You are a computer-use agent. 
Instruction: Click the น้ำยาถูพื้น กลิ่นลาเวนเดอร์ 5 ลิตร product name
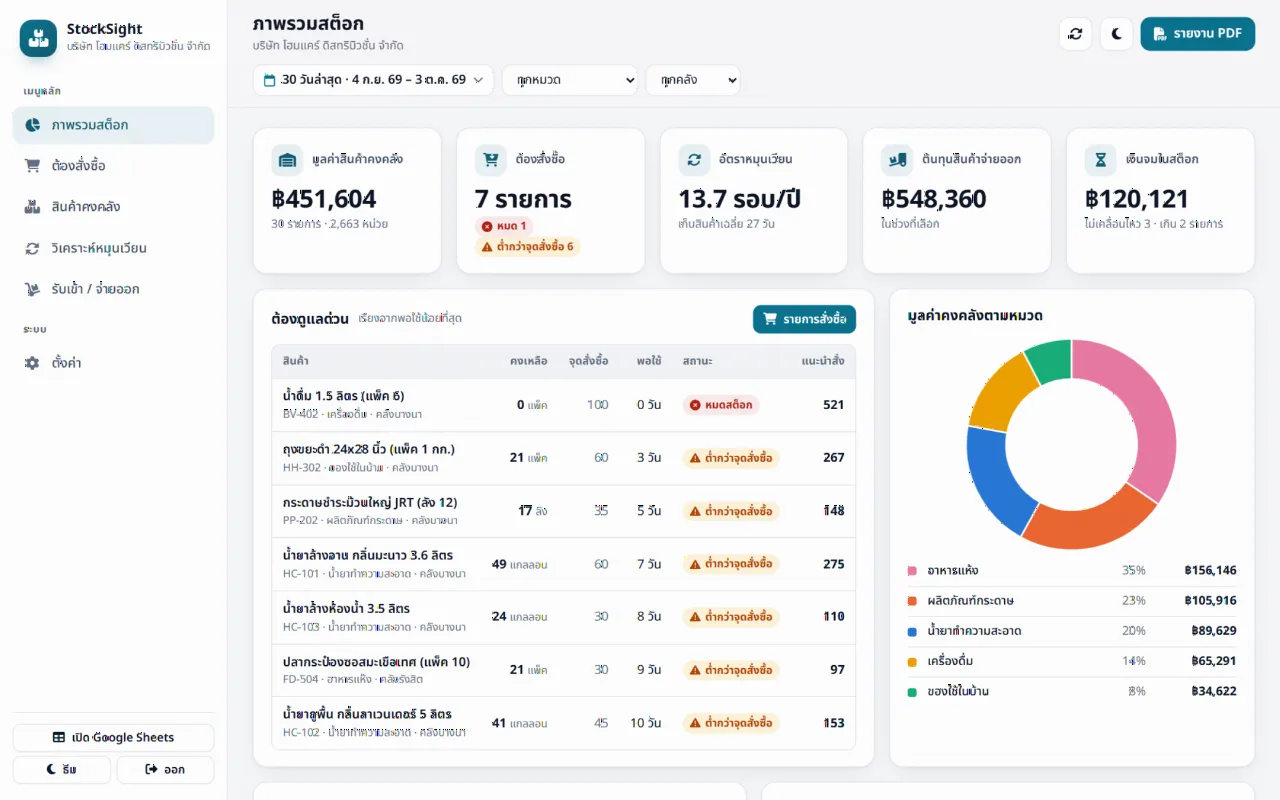(x=367, y=714)
